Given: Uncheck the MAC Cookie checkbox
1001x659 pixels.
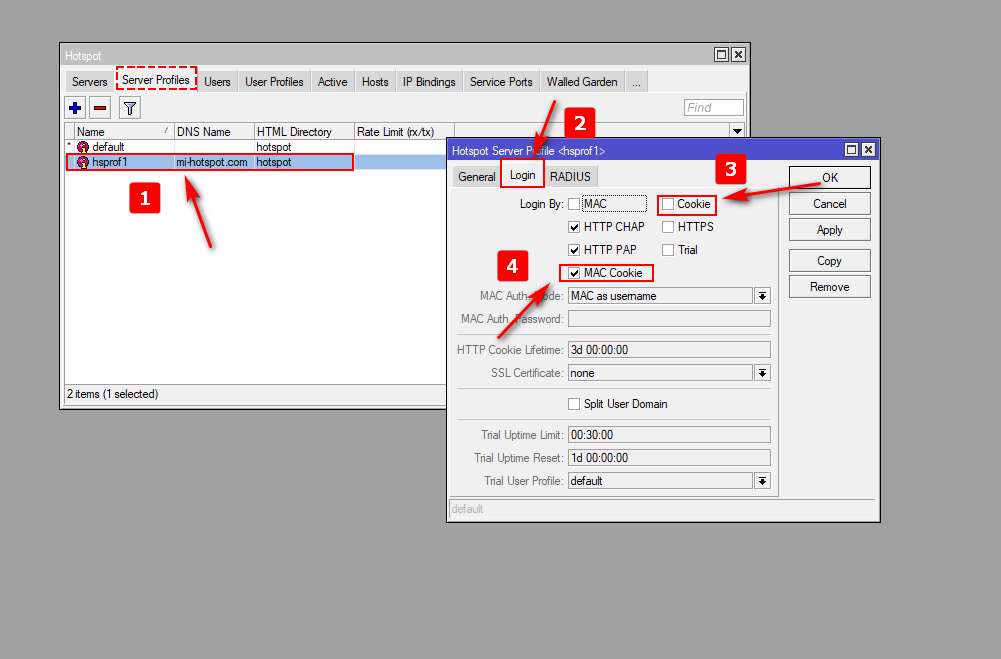Looking at the screenshot, I should point(574,273).
